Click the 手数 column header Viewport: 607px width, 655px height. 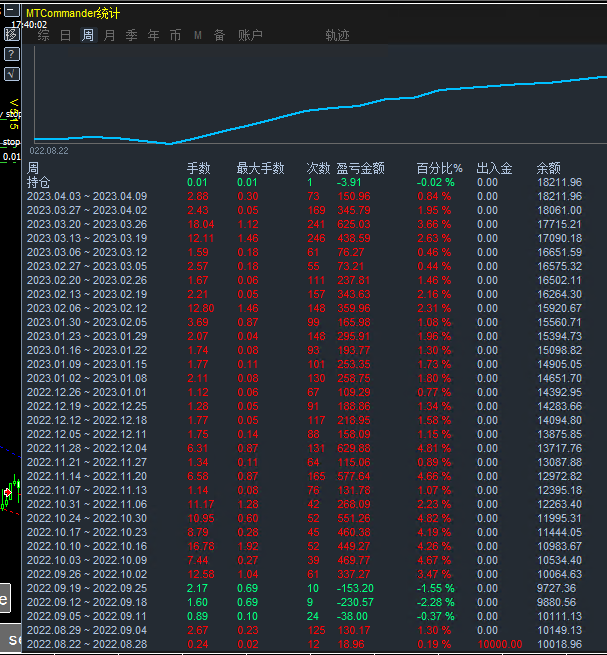pyautogui.click(x=198, y=168)
